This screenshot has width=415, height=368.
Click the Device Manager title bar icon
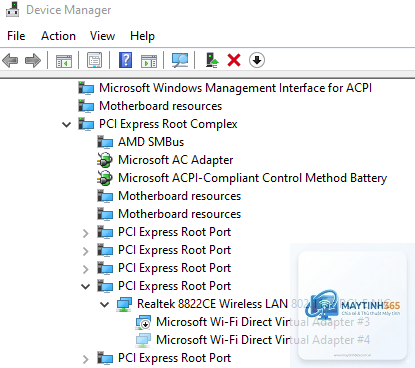point(13,9)
